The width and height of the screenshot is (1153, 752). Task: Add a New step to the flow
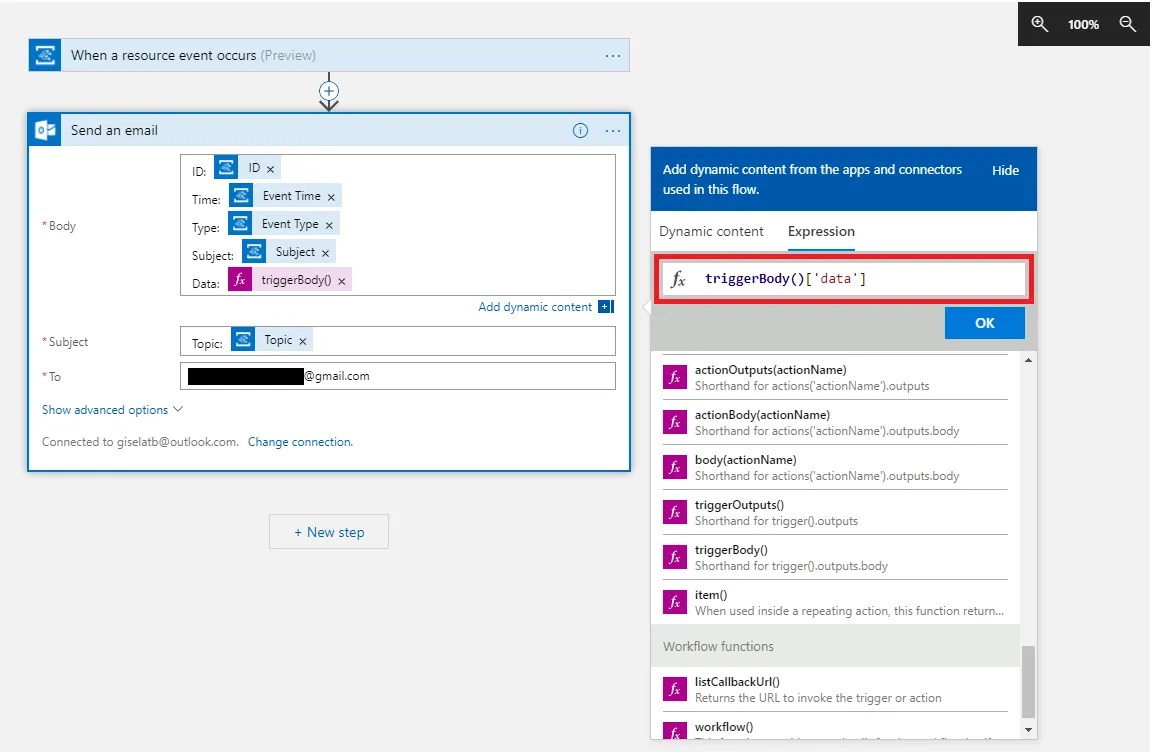329,531
